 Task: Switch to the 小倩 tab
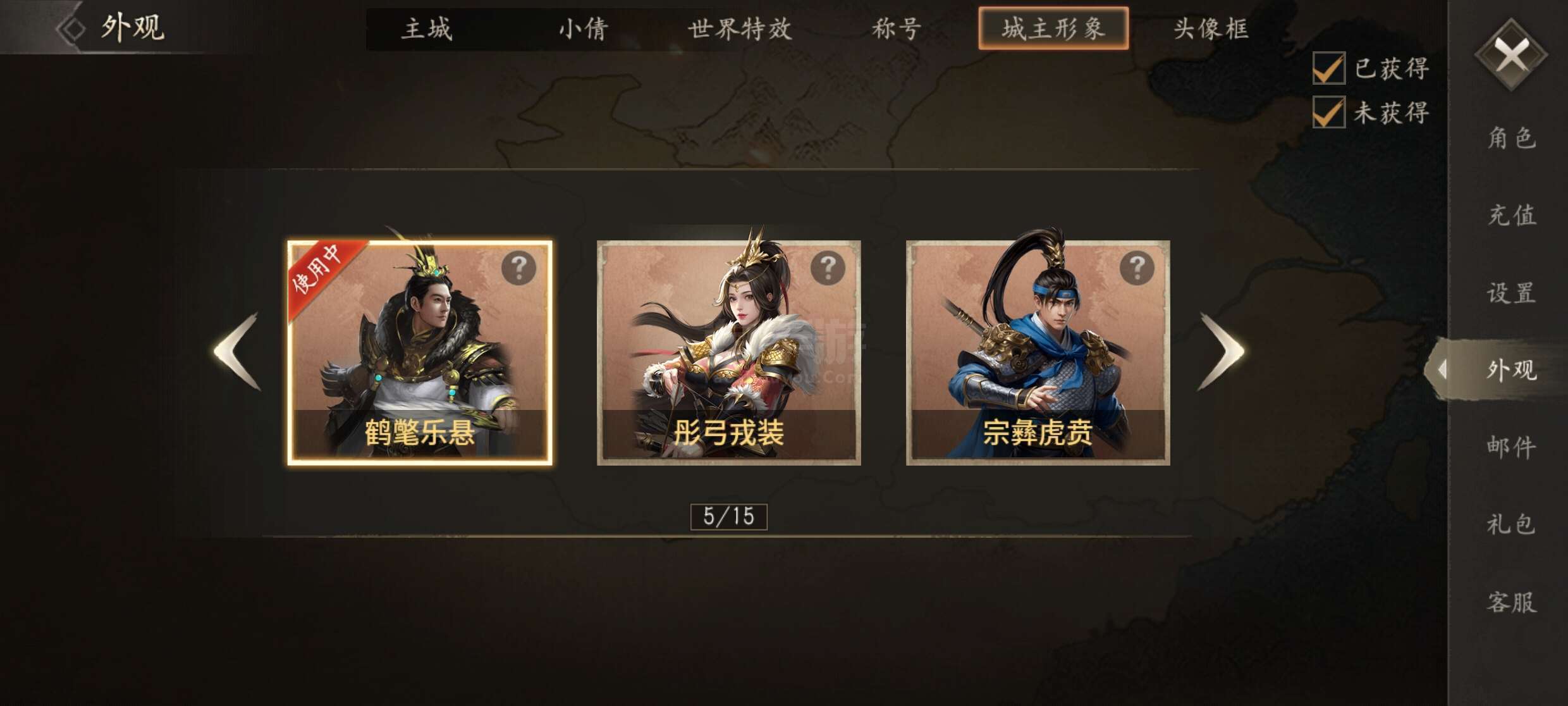tap(584, 28)
